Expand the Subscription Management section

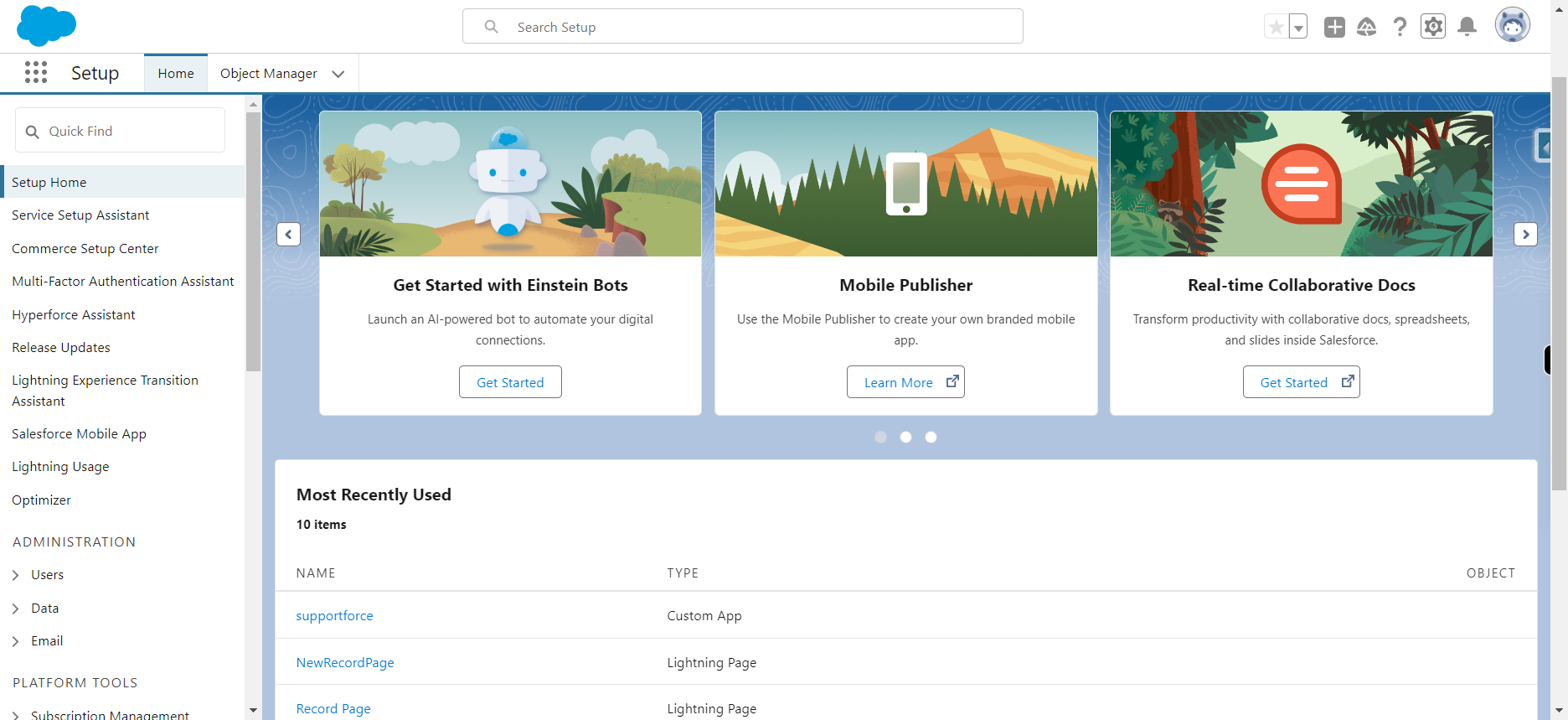(15, 714)
